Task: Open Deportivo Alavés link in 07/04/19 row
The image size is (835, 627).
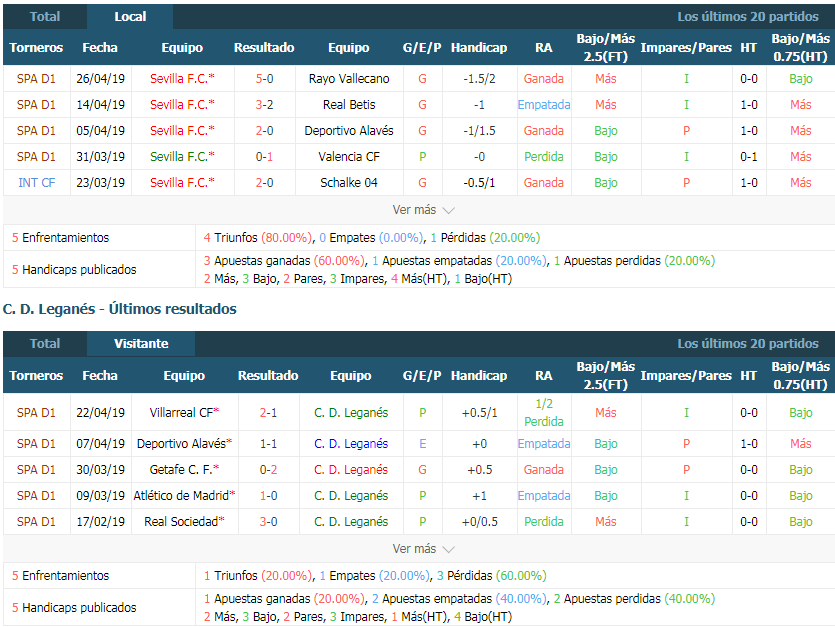Action: 184,444
